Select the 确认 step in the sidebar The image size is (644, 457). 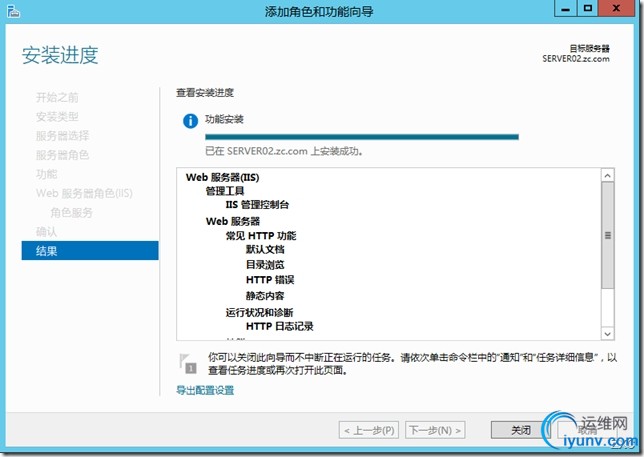pyautogui.click(x=46, y=232)
